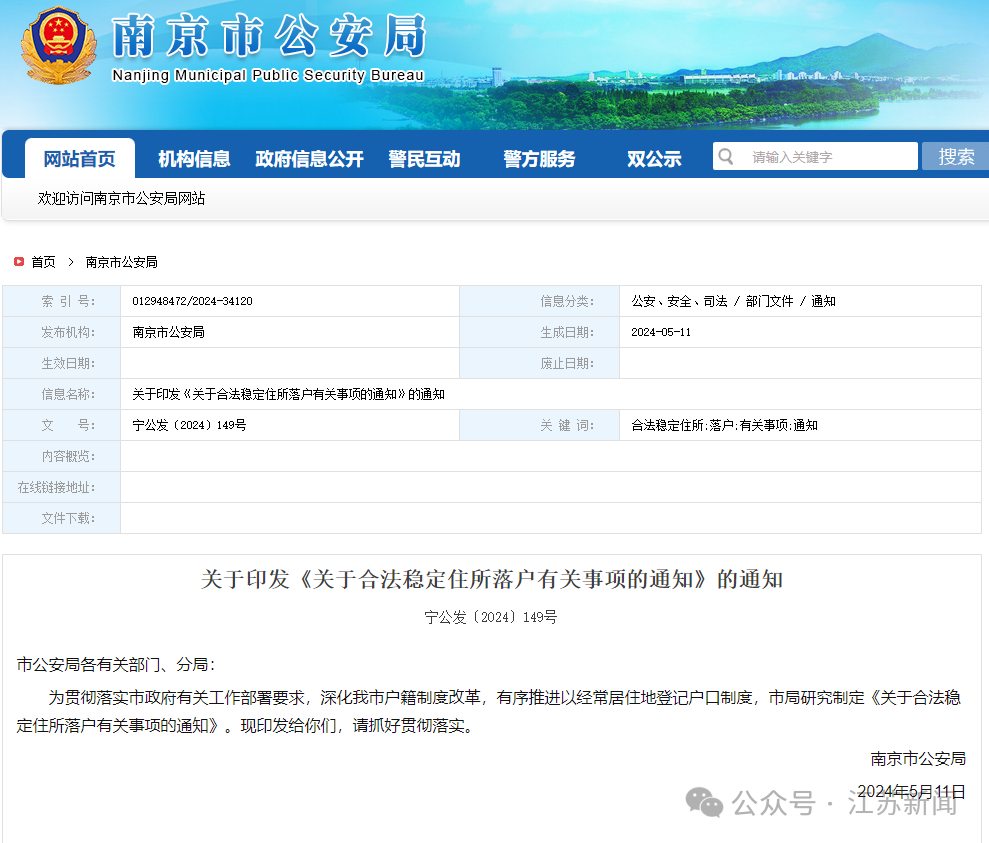Click the 搜索 search button
This screenshot has width=989, height=843.
(x=956, y=156)
